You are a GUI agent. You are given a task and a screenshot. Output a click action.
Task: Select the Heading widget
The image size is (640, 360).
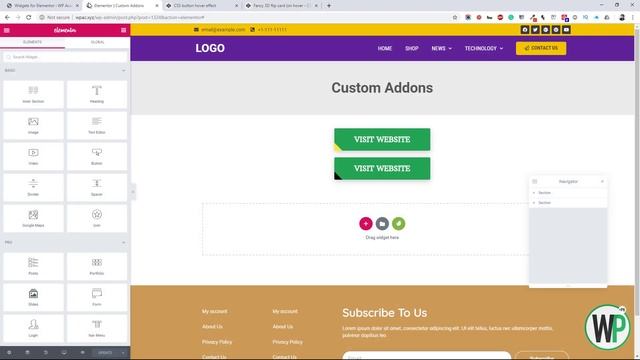(97, 95)
